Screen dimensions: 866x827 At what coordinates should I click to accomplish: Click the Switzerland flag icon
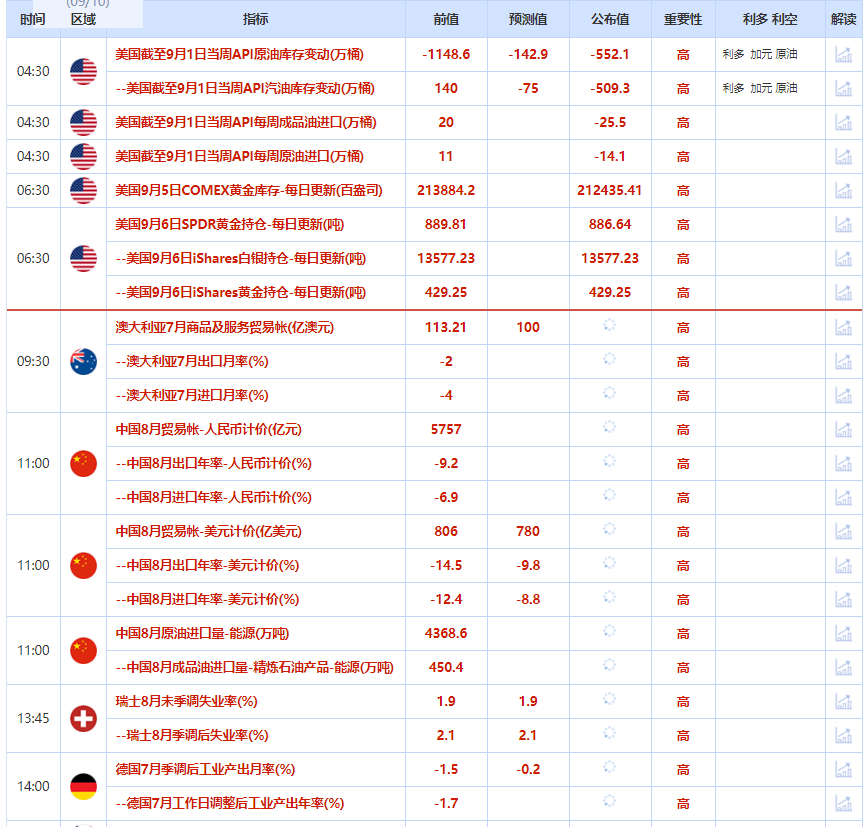(x=84, y=718)
